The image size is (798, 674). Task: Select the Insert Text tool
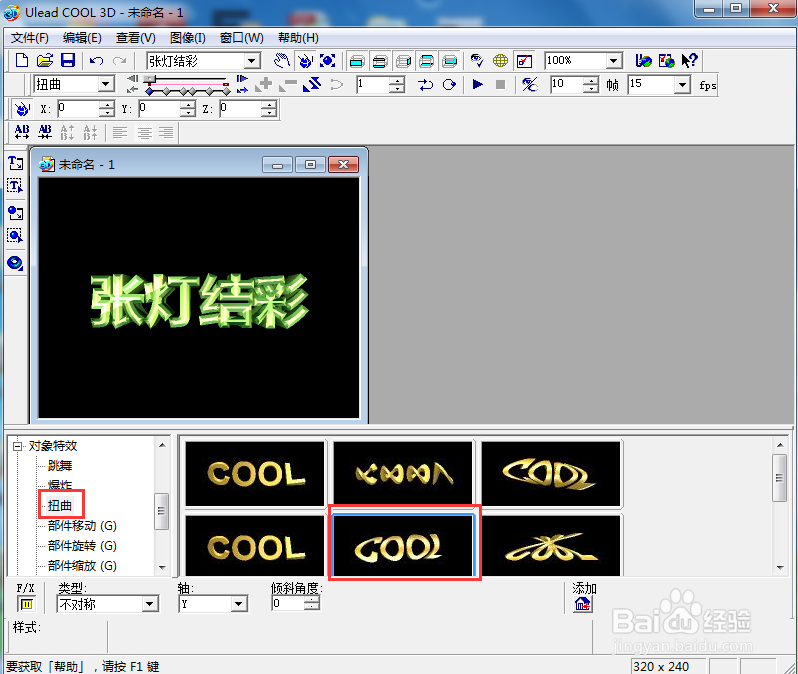coord(15,163)
